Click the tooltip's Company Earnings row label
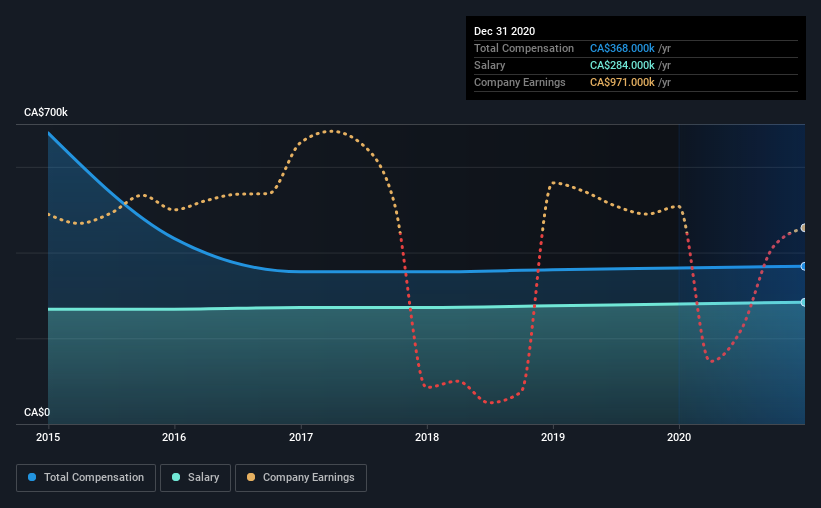Viewport: 821px width, 508px height. click(x=520, y=82)
